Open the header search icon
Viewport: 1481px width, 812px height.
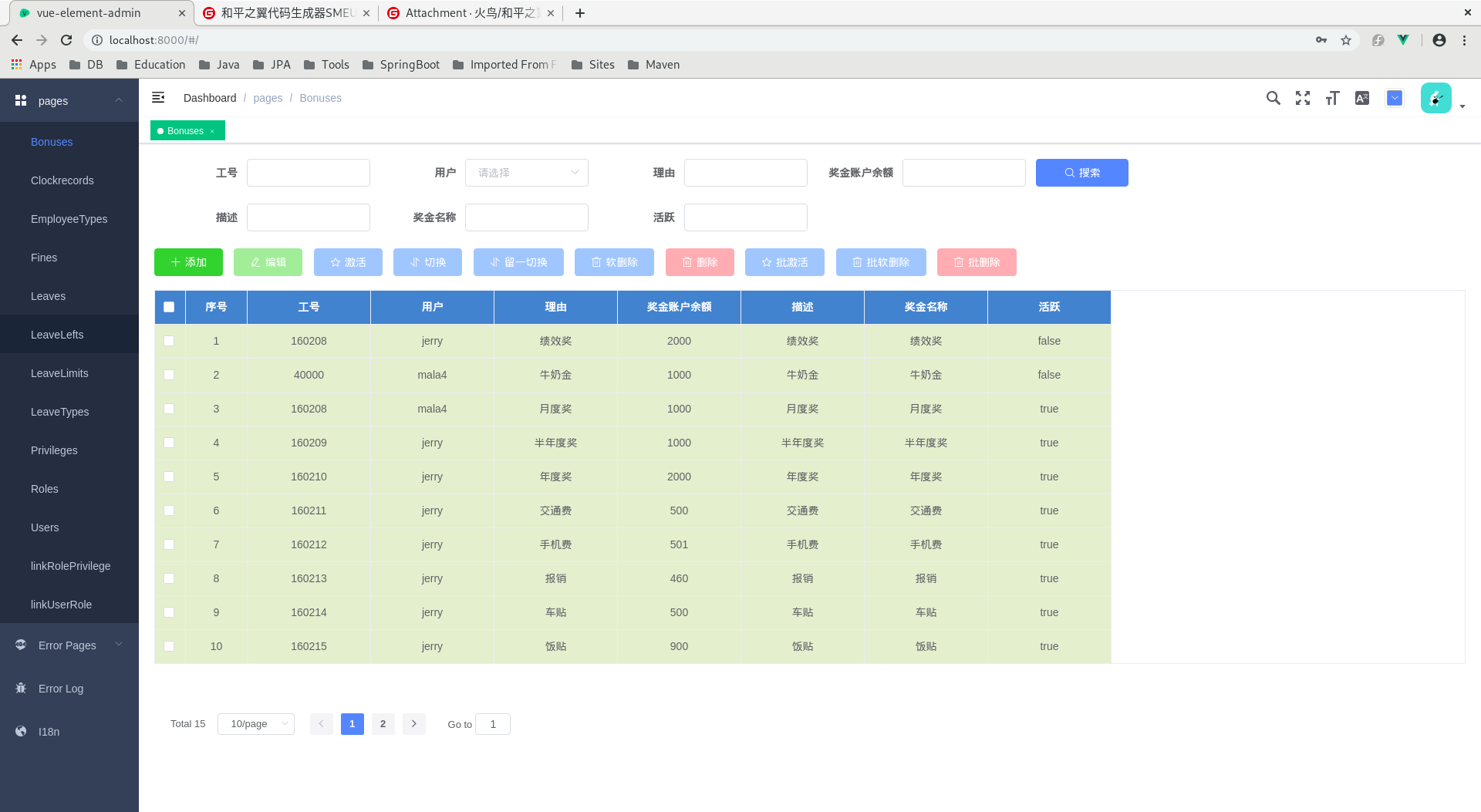[1274, 98]
